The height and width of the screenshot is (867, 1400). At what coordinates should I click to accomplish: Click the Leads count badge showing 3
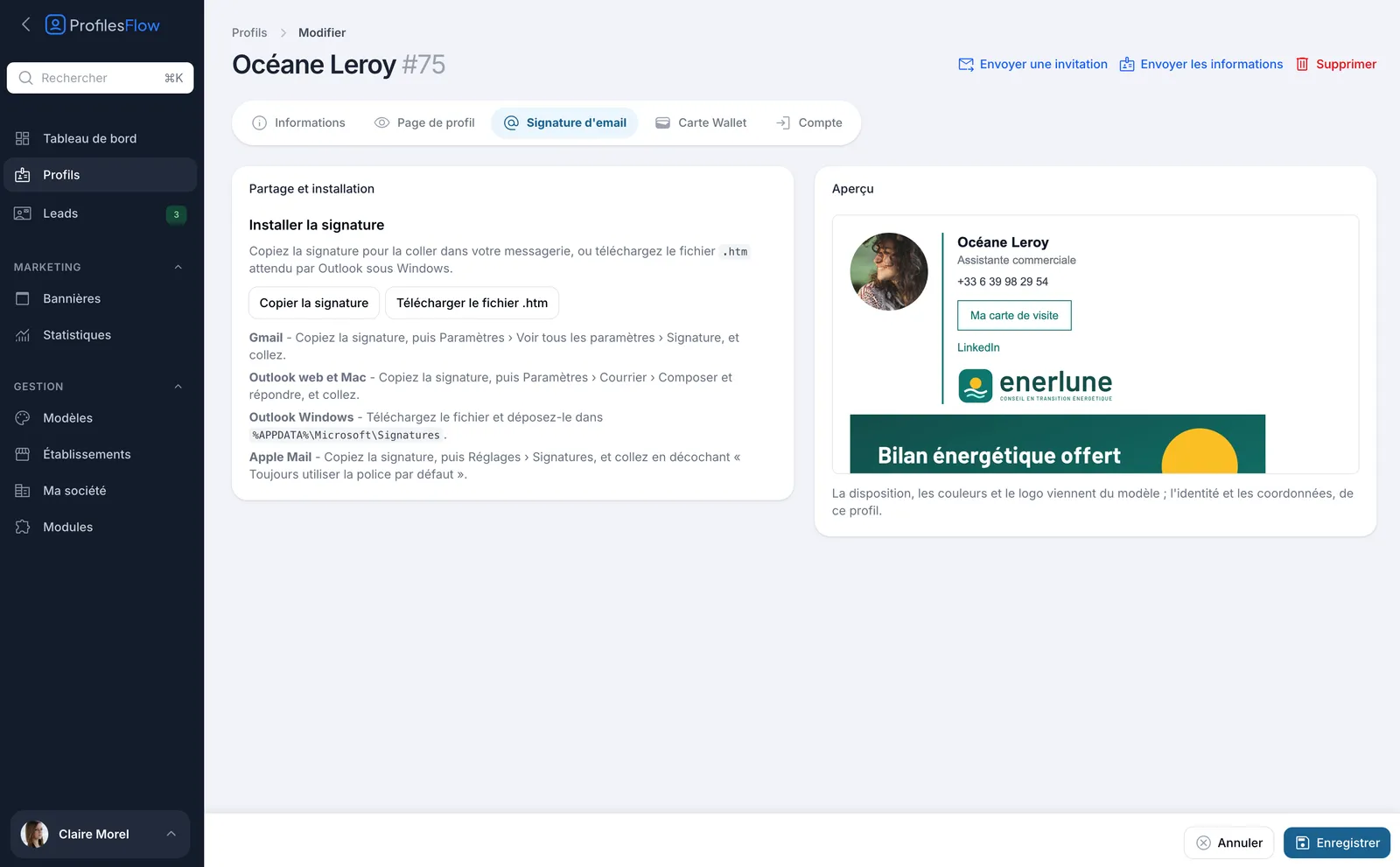[x=176, y=214]
